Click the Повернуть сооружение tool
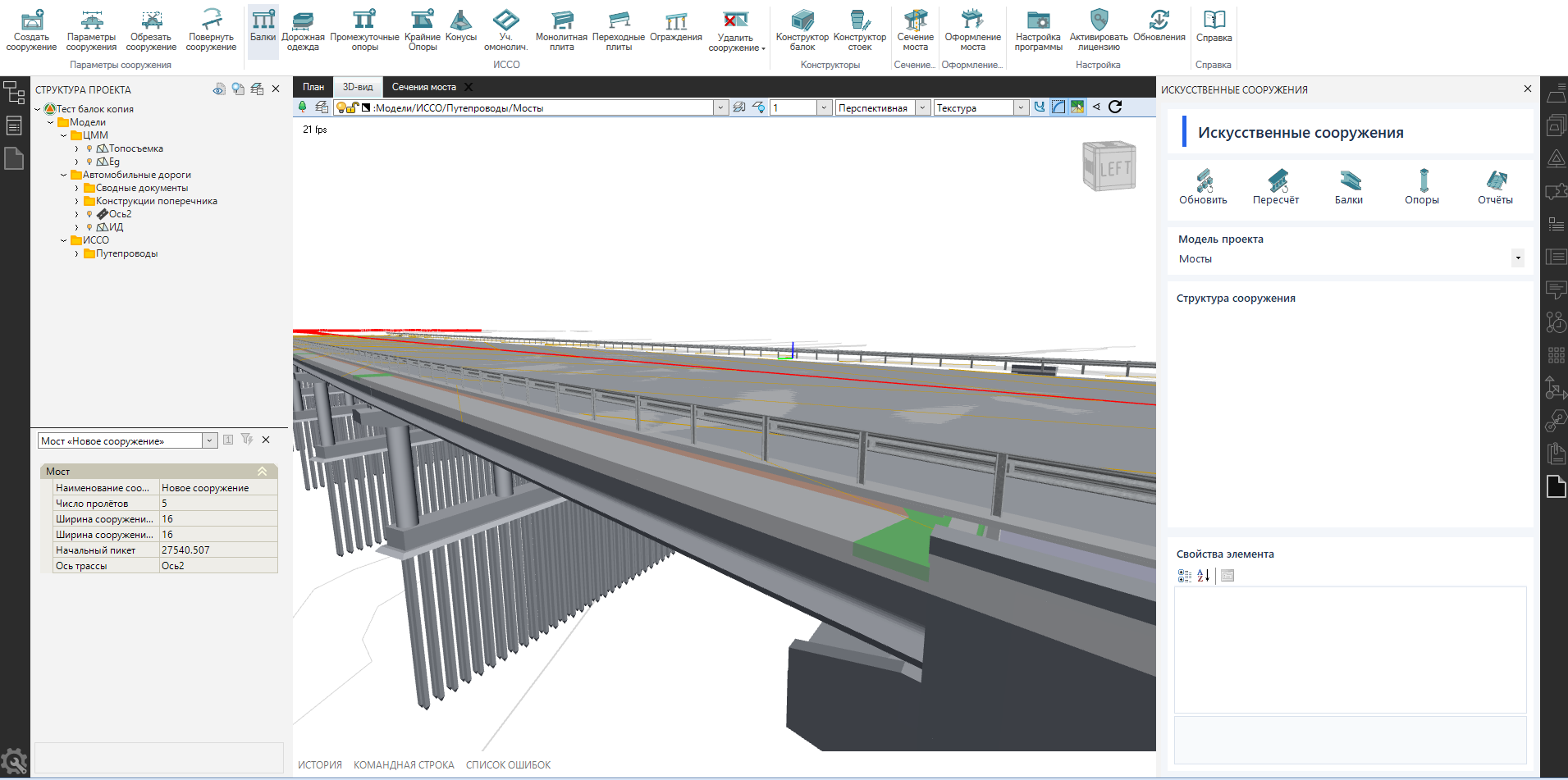Image resolution: width=1568 pixels, height=780 pixels. 211,30
